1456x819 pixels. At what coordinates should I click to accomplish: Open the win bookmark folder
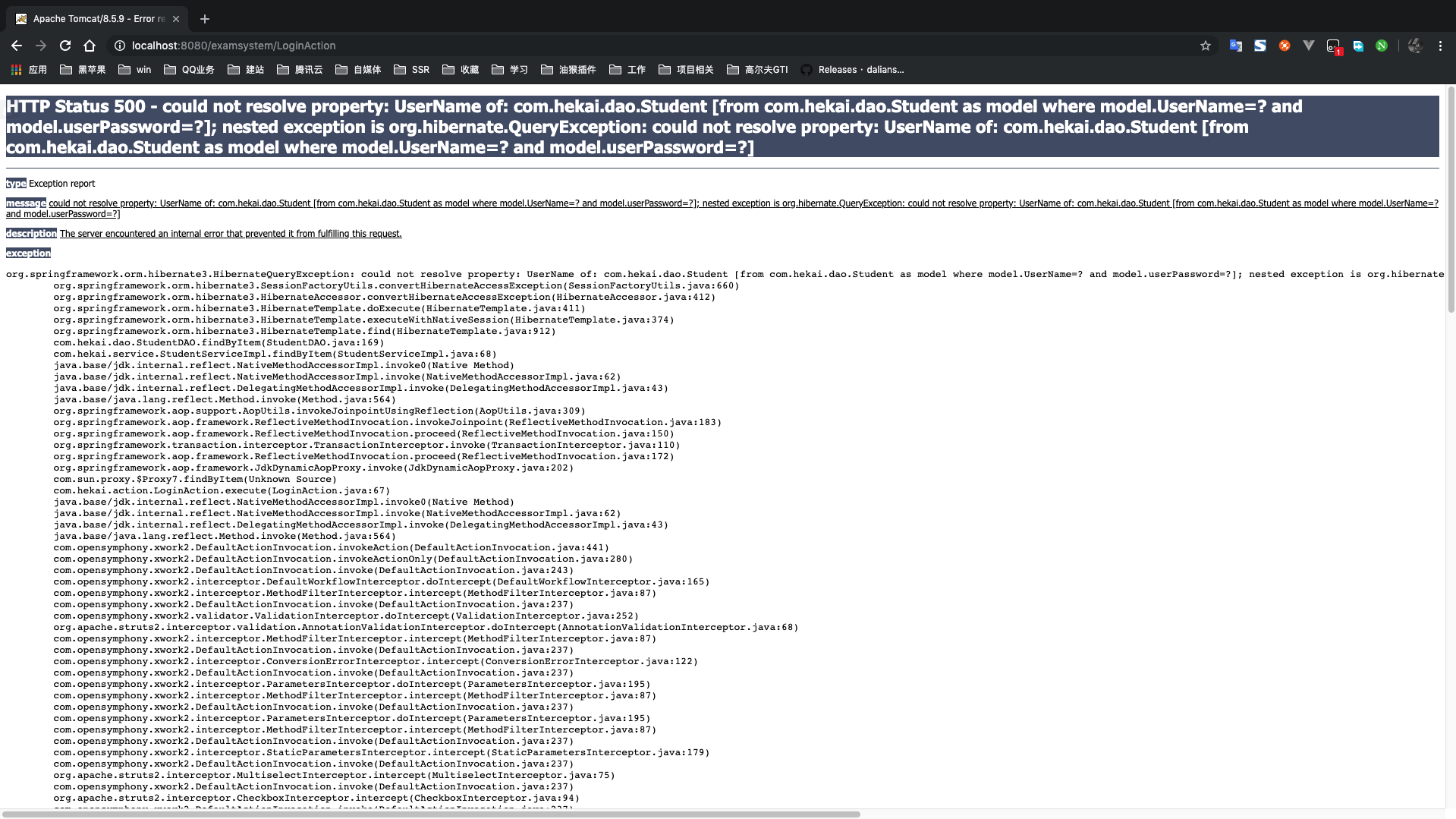(135, 70)
